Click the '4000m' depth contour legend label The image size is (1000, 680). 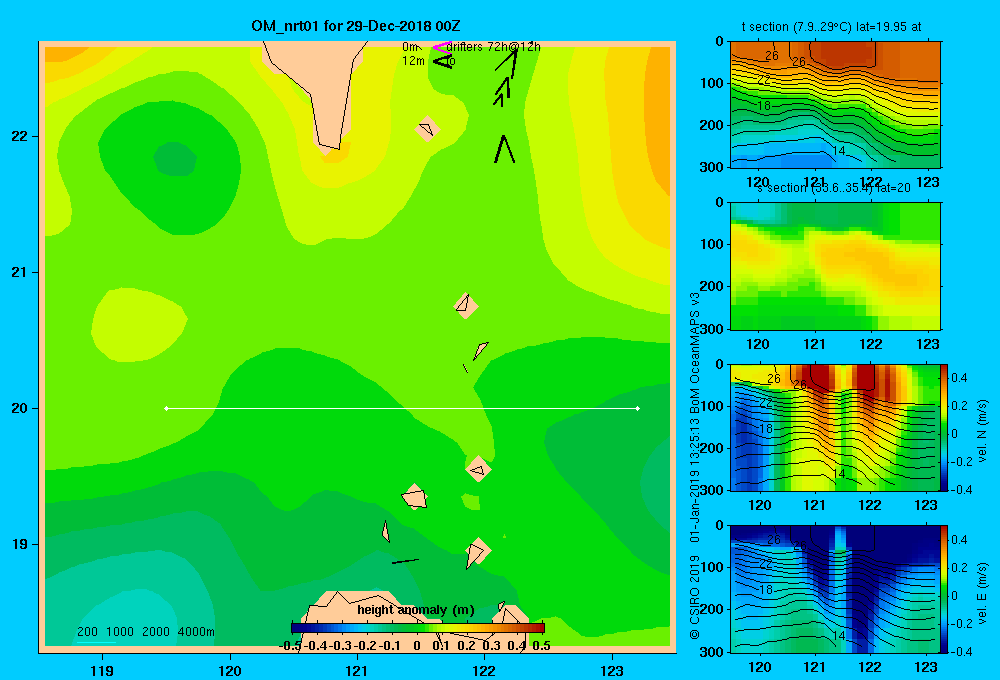[196, 632]
